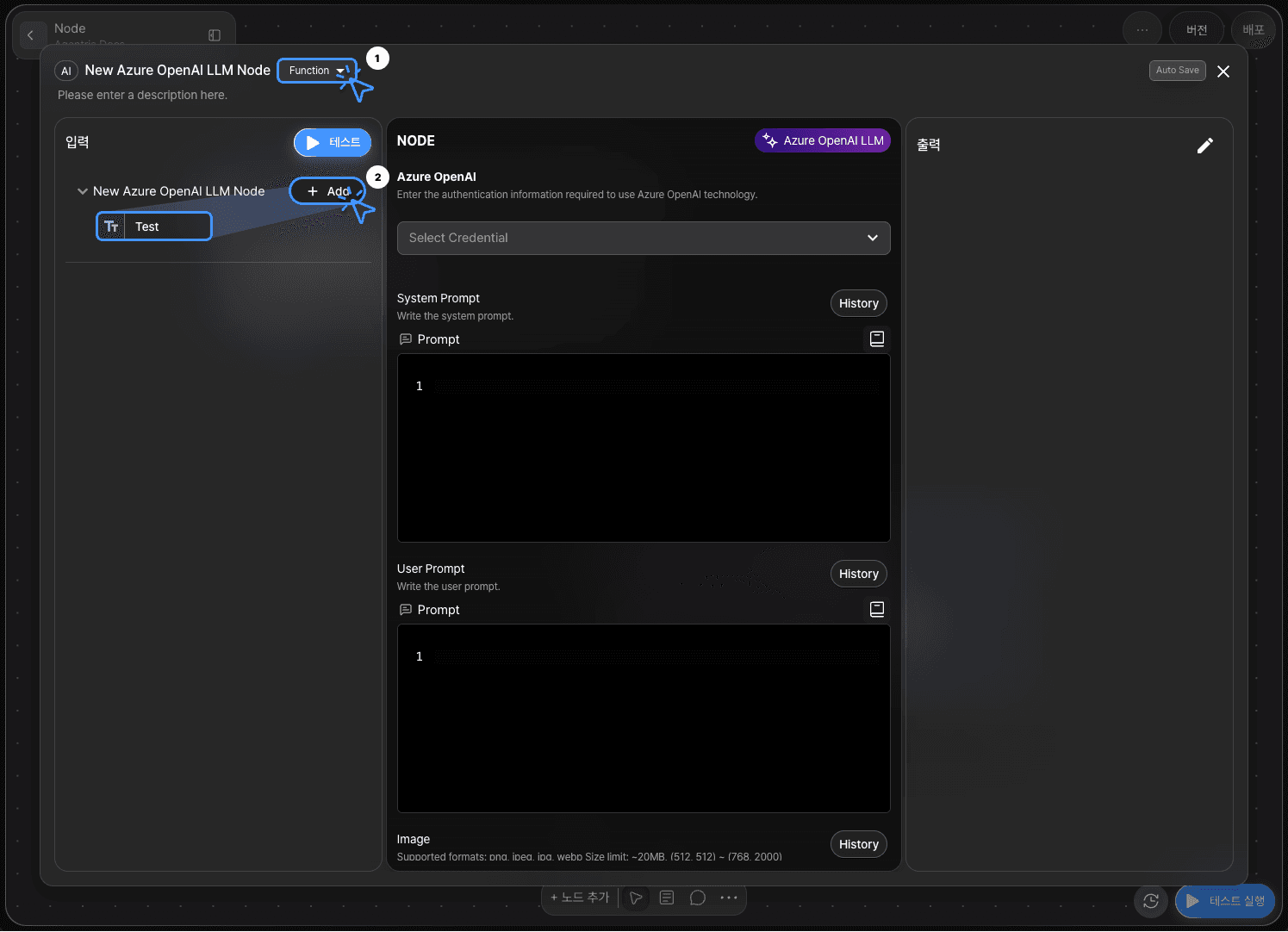This screenshot has width=1288, height=932.
Task: Click the 노드 추가 add node button
Action: pos(580,898)
